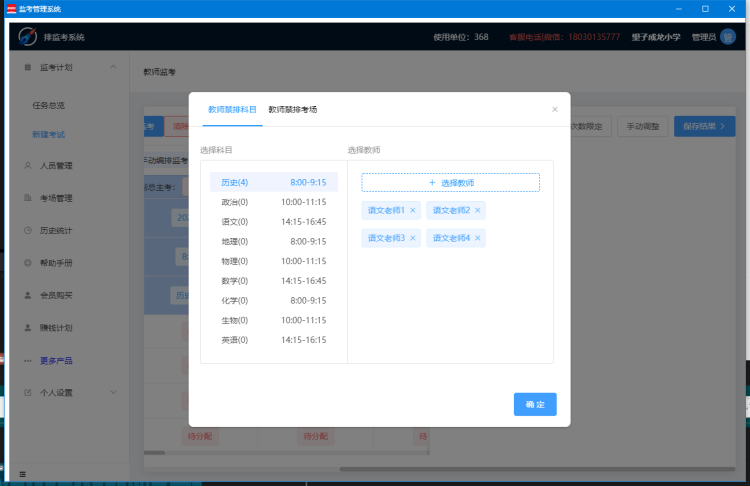This screenshot has width=750, height=486.
Task: Switch to 教师禁排考场 tab
Action: point(293,110)
